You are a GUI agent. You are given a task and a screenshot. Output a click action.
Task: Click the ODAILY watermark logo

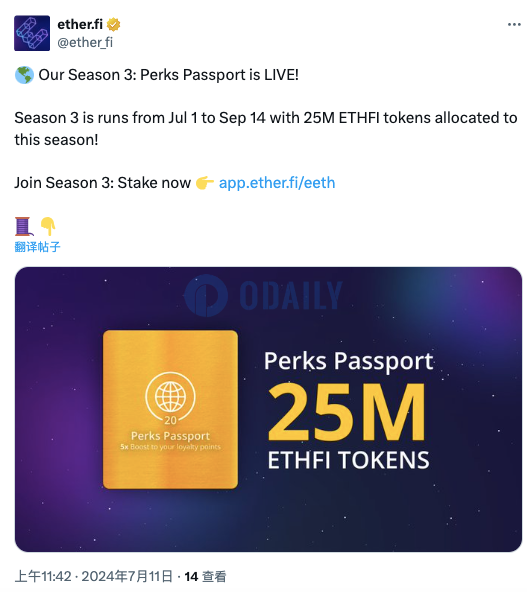click(263, 295)
